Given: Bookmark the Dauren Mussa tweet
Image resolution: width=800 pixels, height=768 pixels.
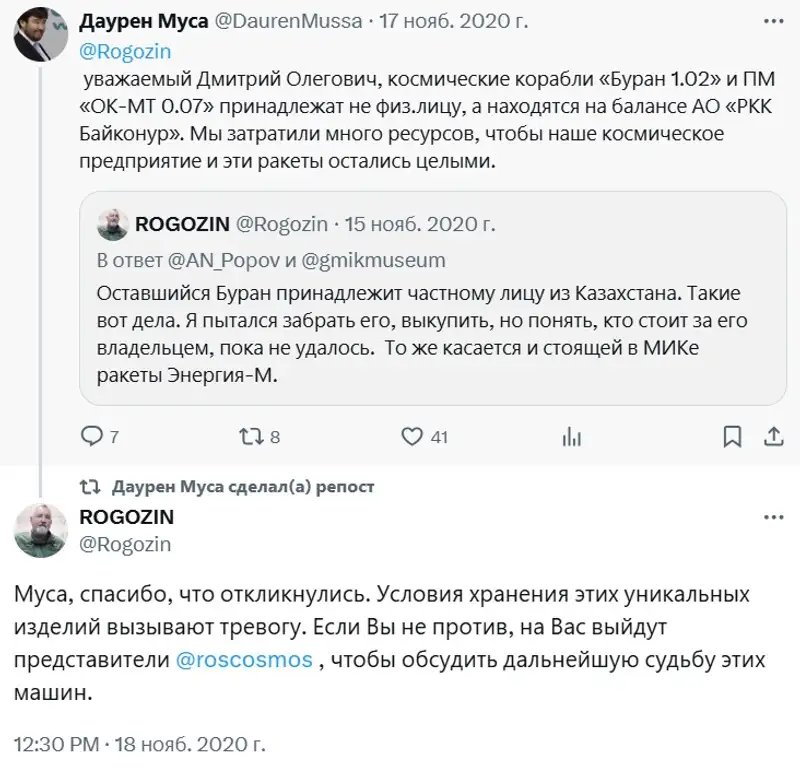Looking at the screenshot, I should 733,437.
